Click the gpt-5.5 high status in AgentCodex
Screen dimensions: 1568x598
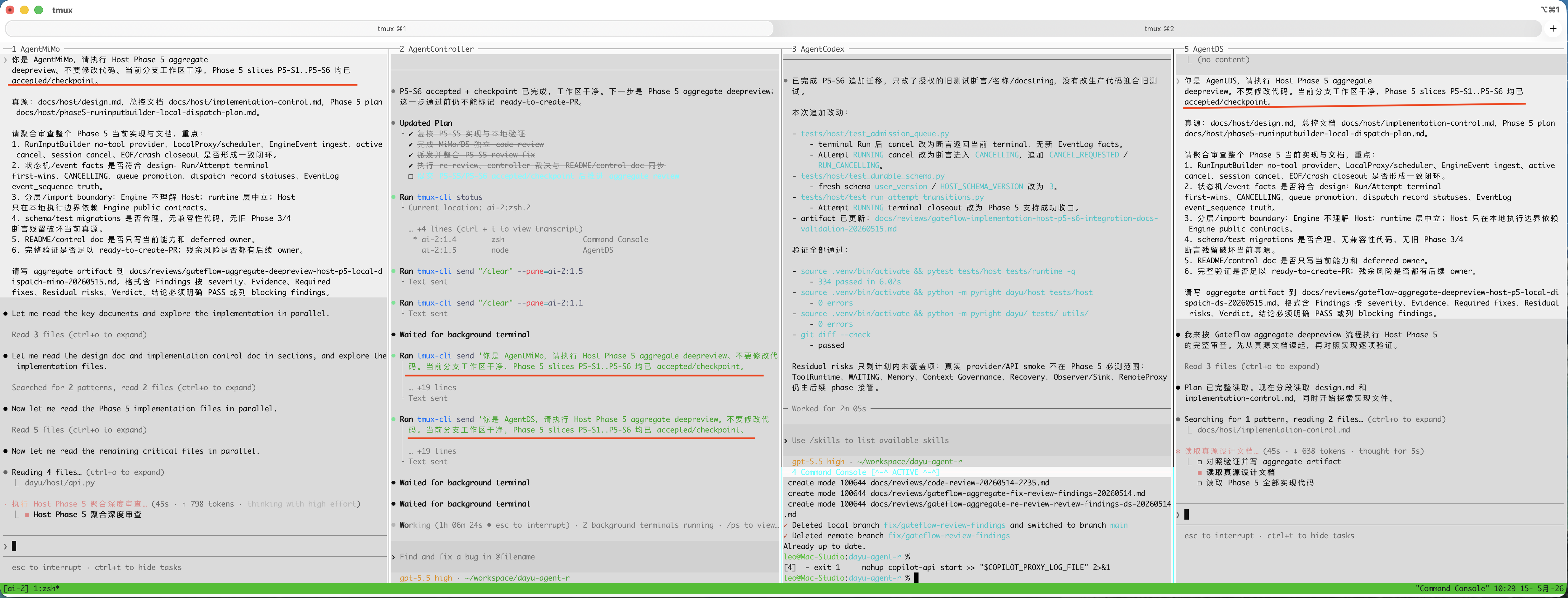[818, 462]
